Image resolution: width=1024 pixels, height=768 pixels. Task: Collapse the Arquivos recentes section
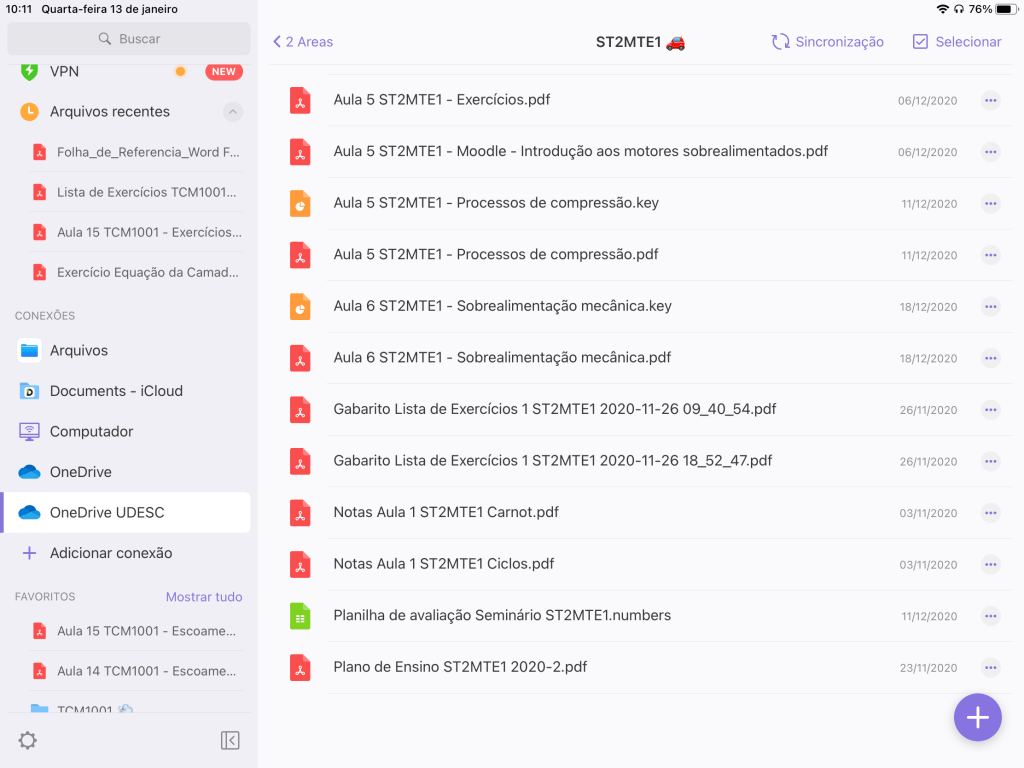pos(232,112)
